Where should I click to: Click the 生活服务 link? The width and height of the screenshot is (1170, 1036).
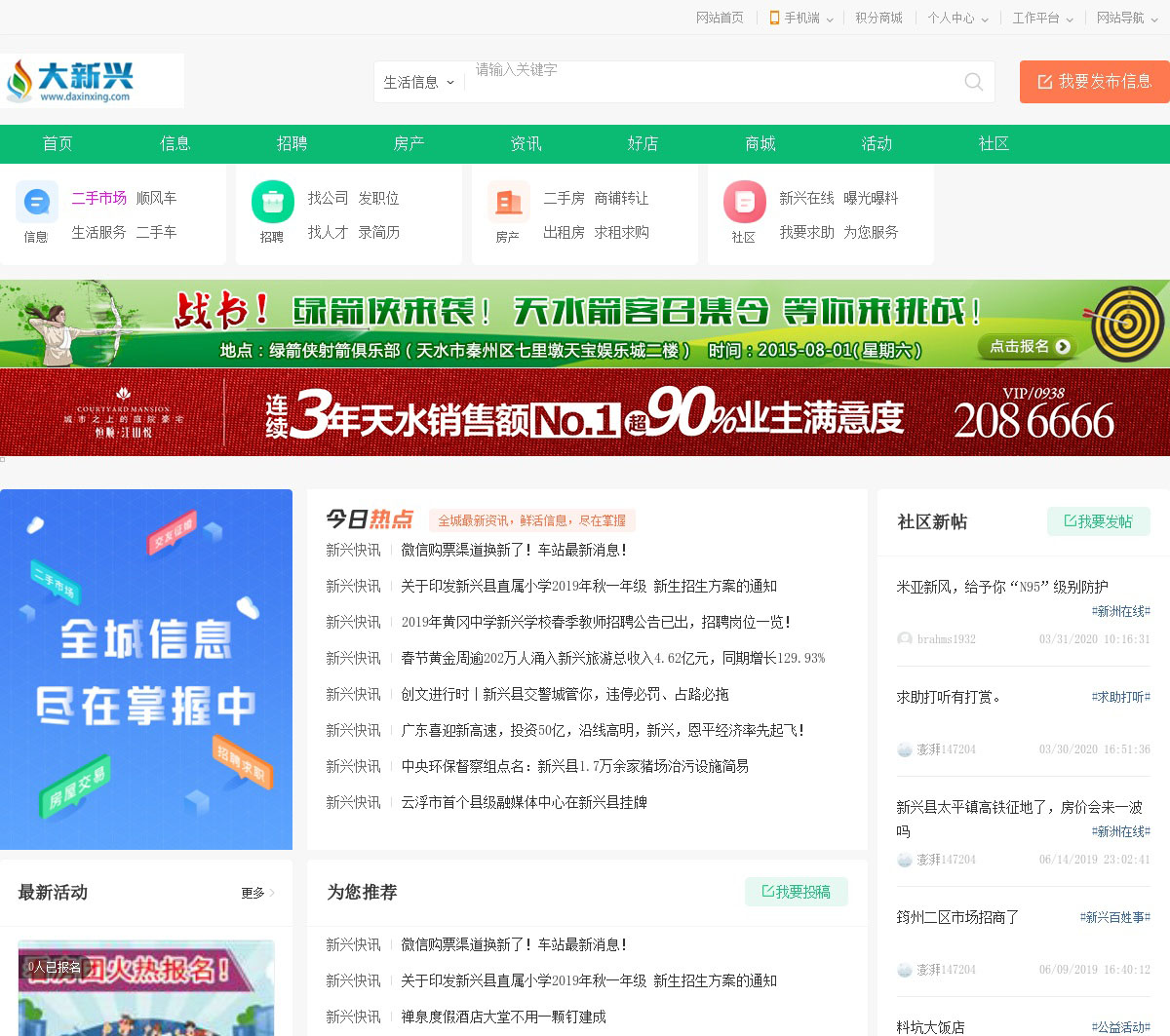point(98,232)
